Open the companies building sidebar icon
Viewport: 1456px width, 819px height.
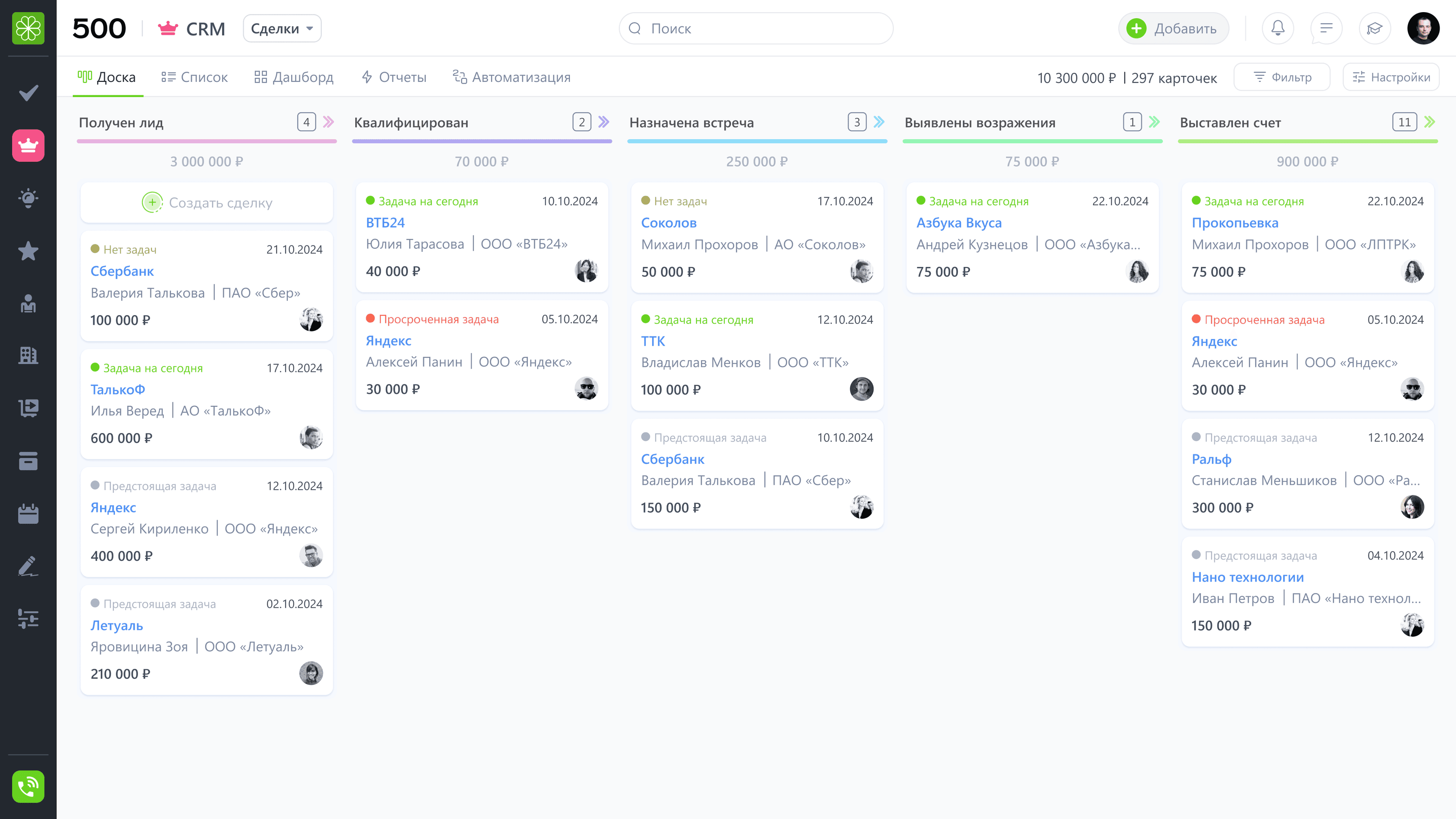click(x=28, y=355)
